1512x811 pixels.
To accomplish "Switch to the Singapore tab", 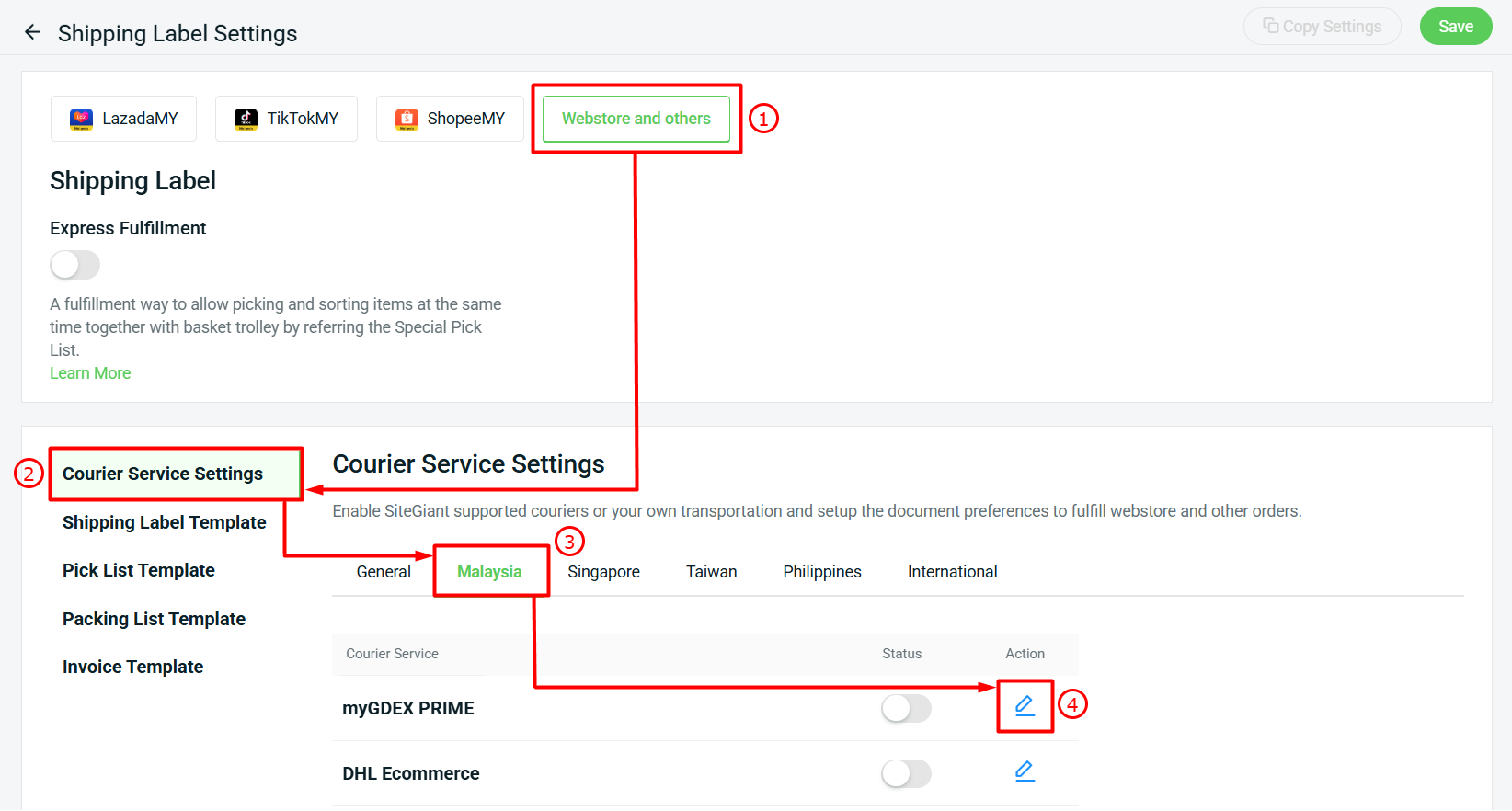I will click(x=603, y=571).
